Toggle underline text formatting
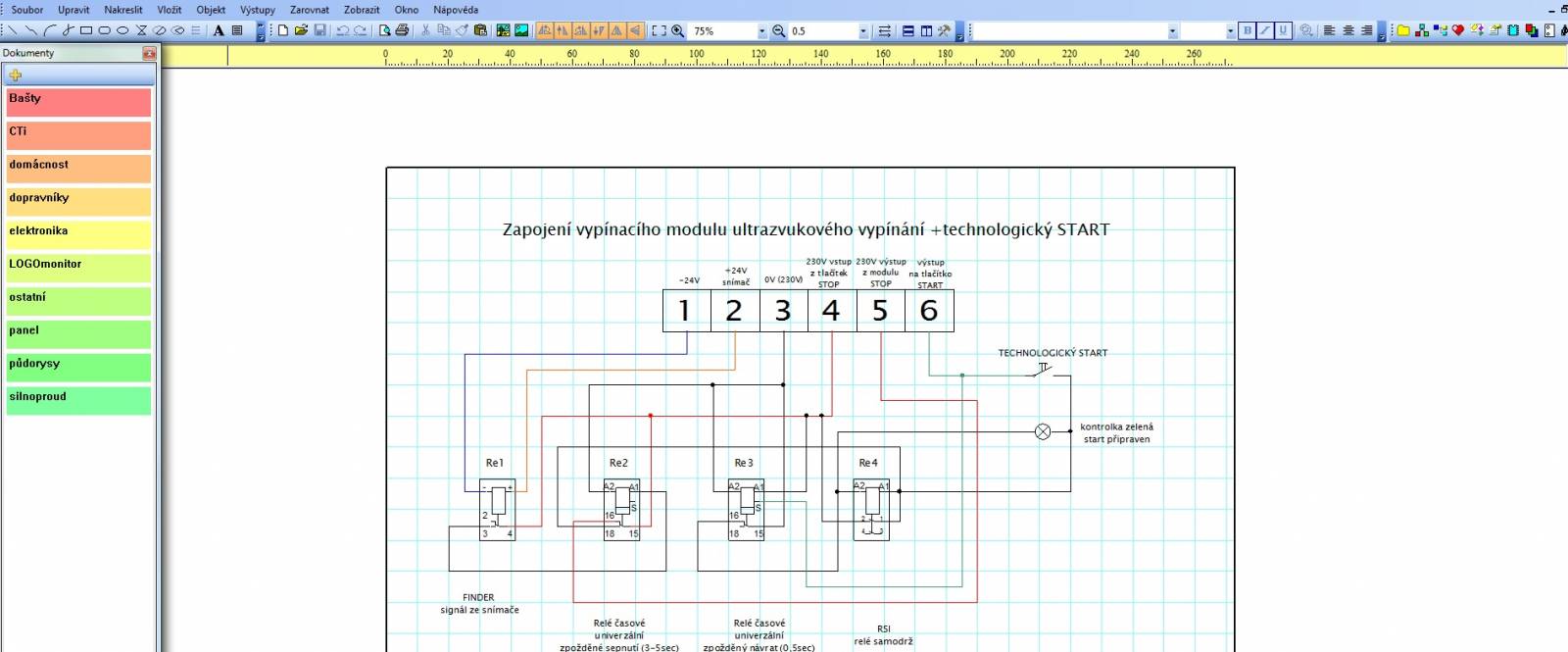Screen dimensions: 1568x652 coord(1283,30)
